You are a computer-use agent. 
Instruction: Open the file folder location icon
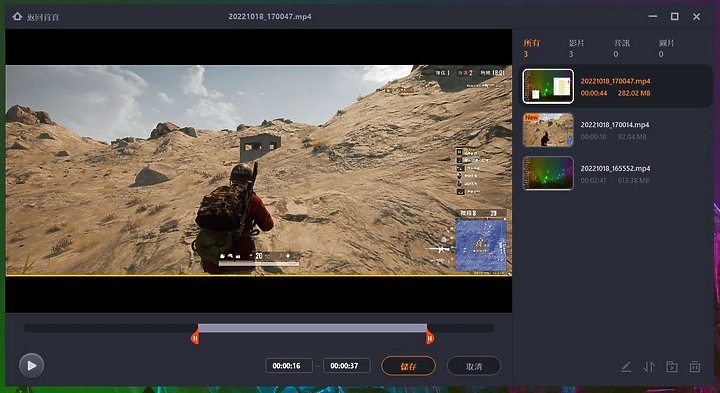click(x=672, y=367)
